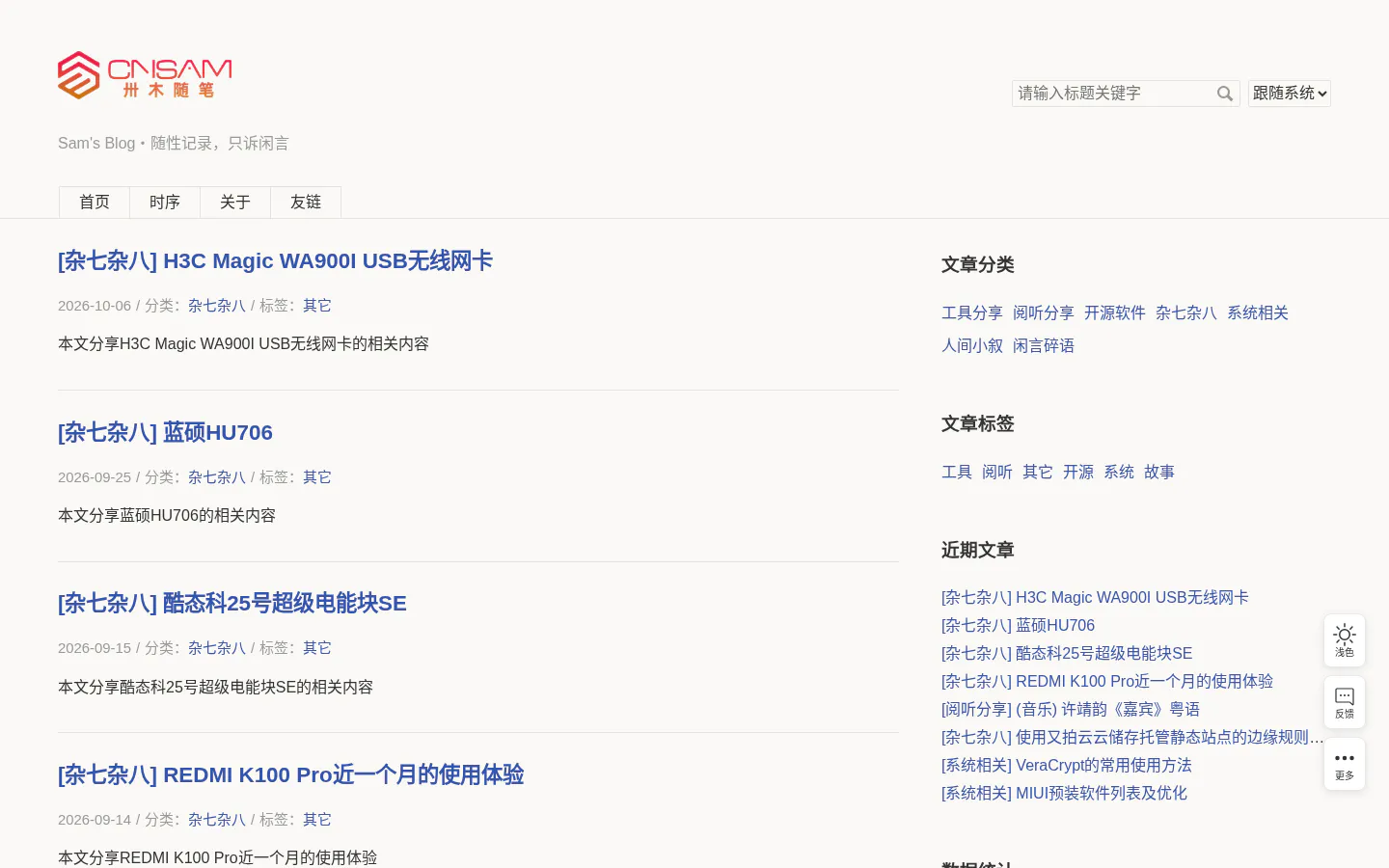The image size is (1389, 868).
Task: Open the theme dropdown showing 跟随系统
Action: coord(1290,94)
